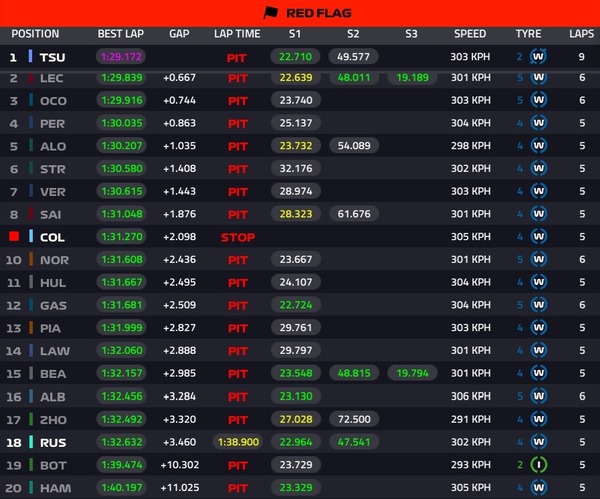Click the wet tyre icon in BEA row
This screenshot has height=499, width=600.
[538, 373]
